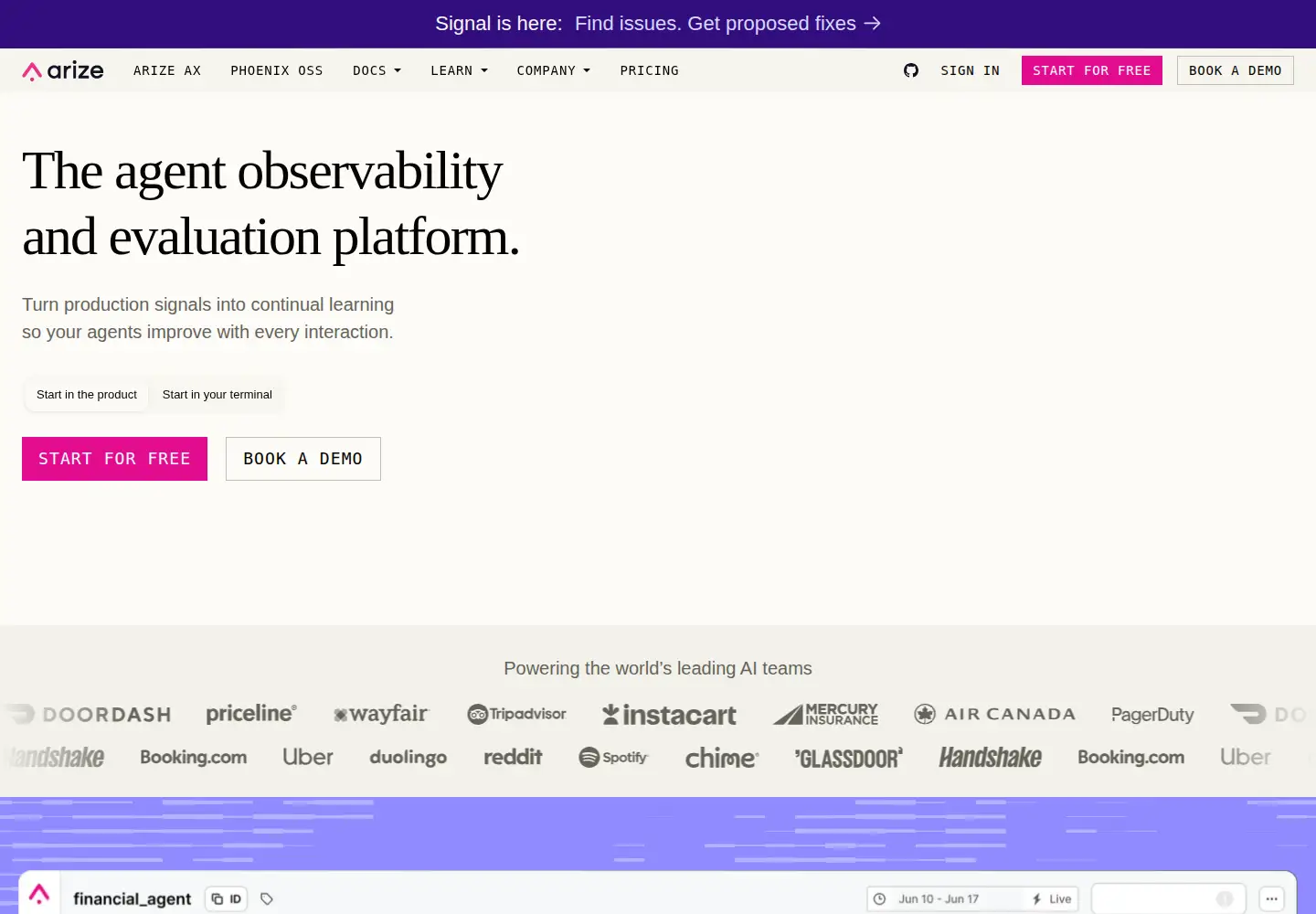
Task: Click the copy ID button beside financial_agent
Action: coord(227,899)
